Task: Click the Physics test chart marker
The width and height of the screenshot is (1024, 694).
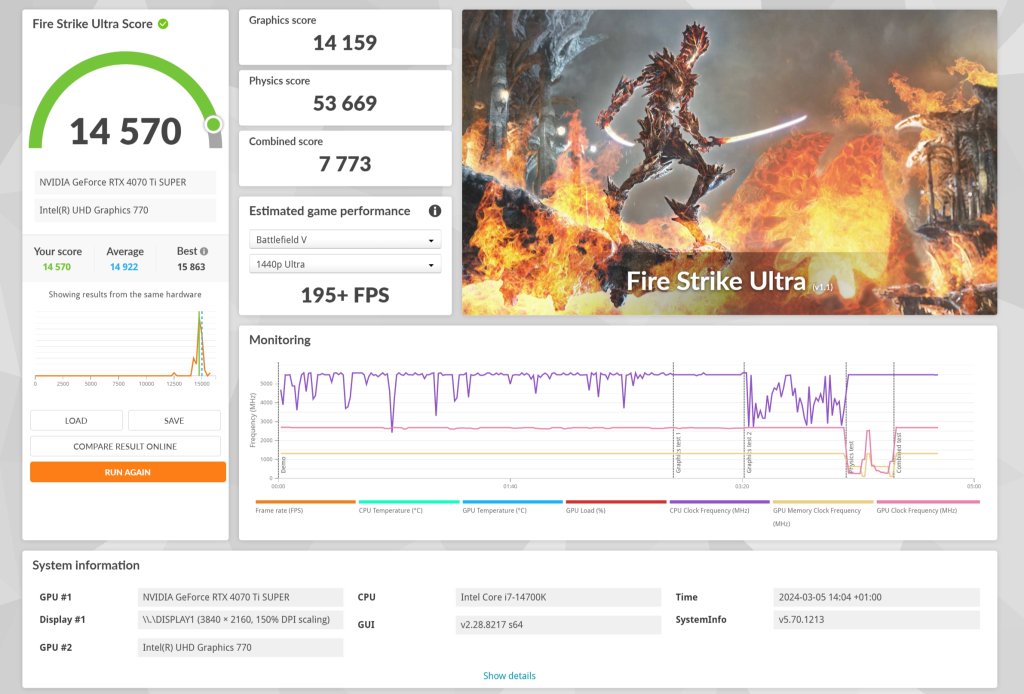Action: (851, 457)
